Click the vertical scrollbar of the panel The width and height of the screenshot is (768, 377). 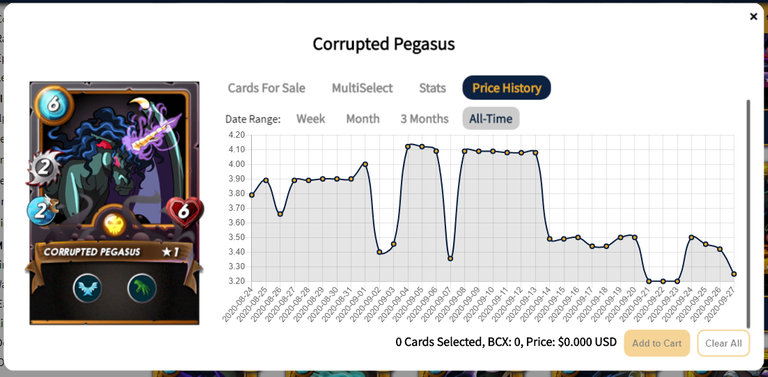[748, 214]
